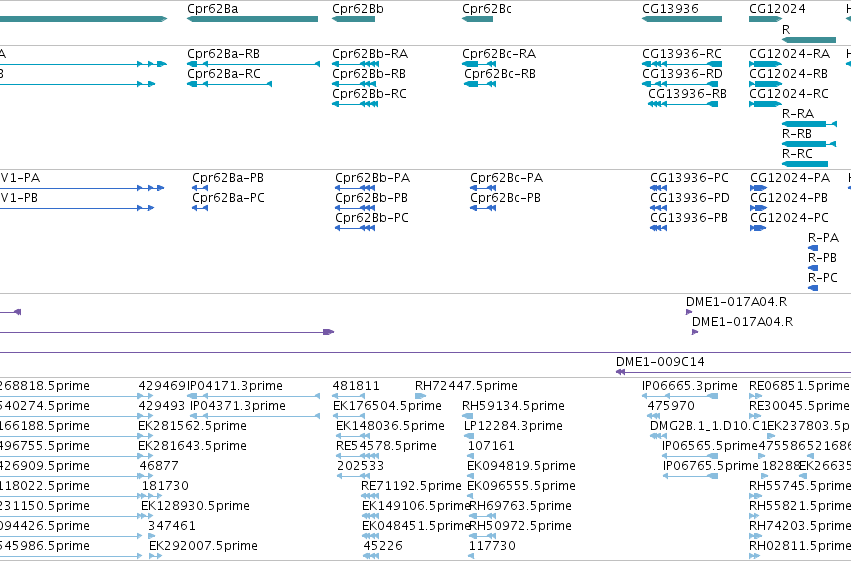Click the CG13936-PB protein label

coord(689,218)
